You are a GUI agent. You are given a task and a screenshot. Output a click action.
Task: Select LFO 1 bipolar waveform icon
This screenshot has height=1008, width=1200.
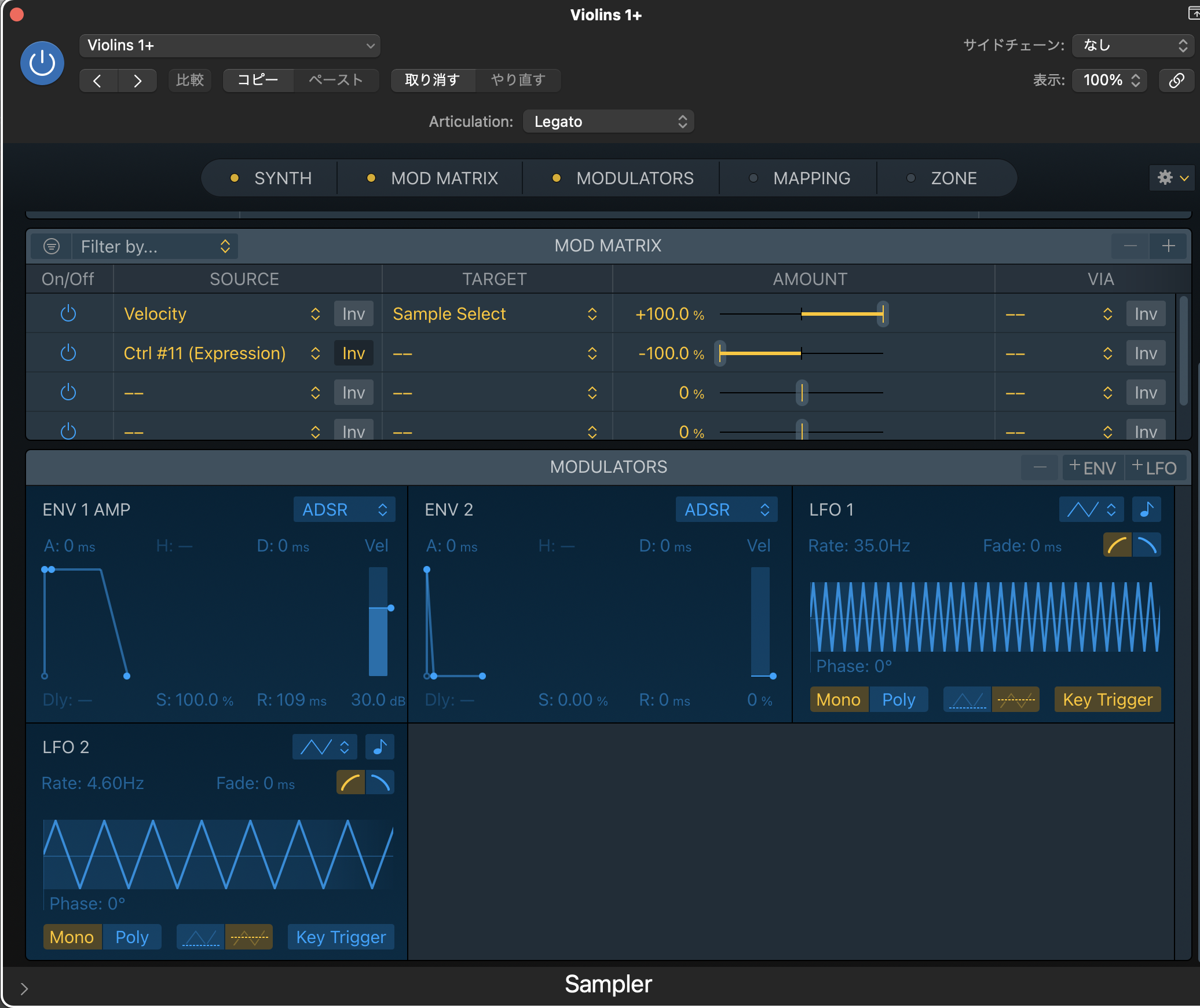pyautogui.click(x=1016, y=700)
